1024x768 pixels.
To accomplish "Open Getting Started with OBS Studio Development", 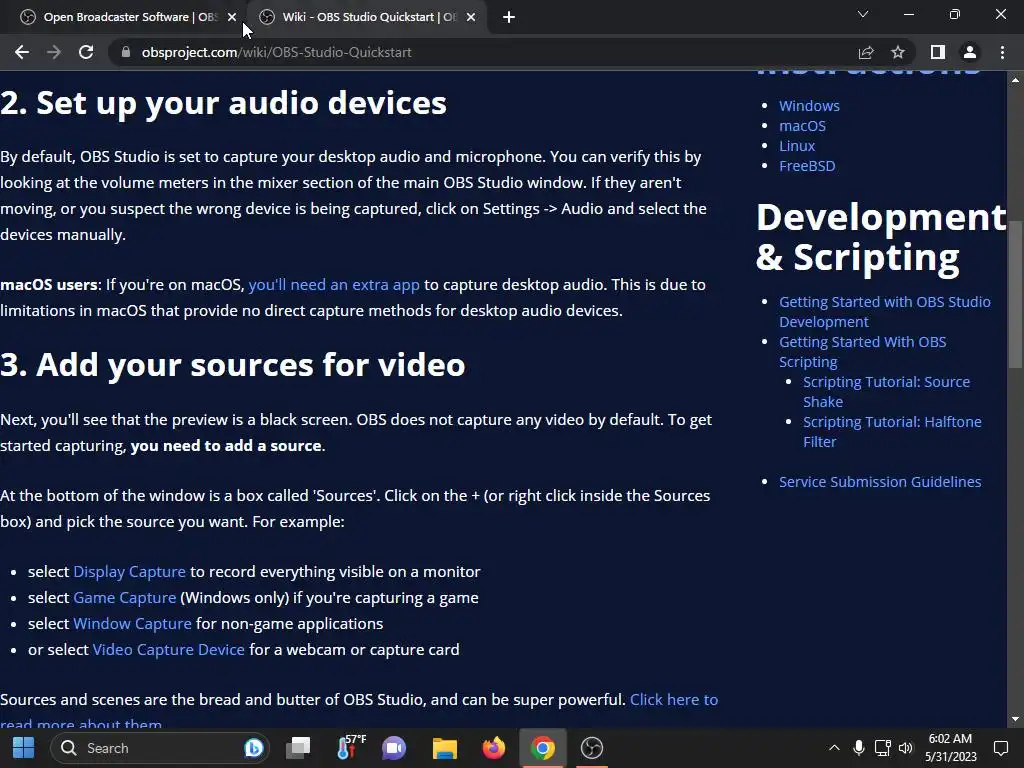I will coord(884,312).
